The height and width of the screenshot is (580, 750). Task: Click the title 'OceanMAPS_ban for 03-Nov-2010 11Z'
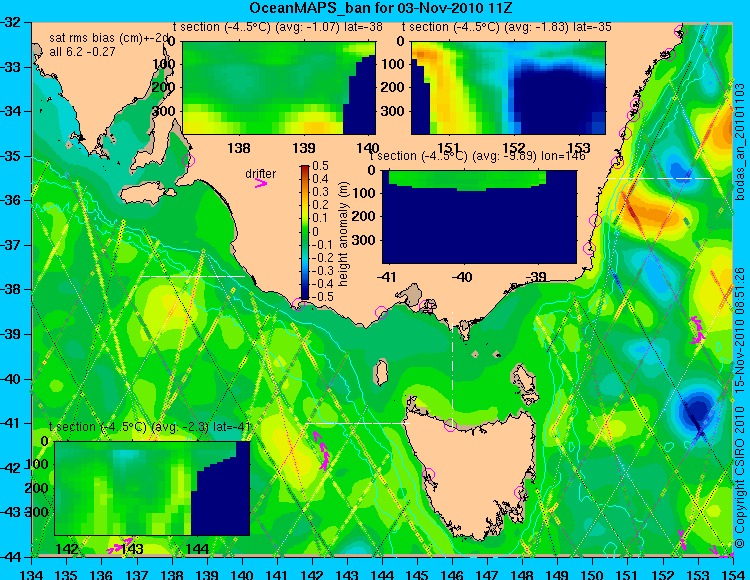pyautogui.click(x=381, y=8)
